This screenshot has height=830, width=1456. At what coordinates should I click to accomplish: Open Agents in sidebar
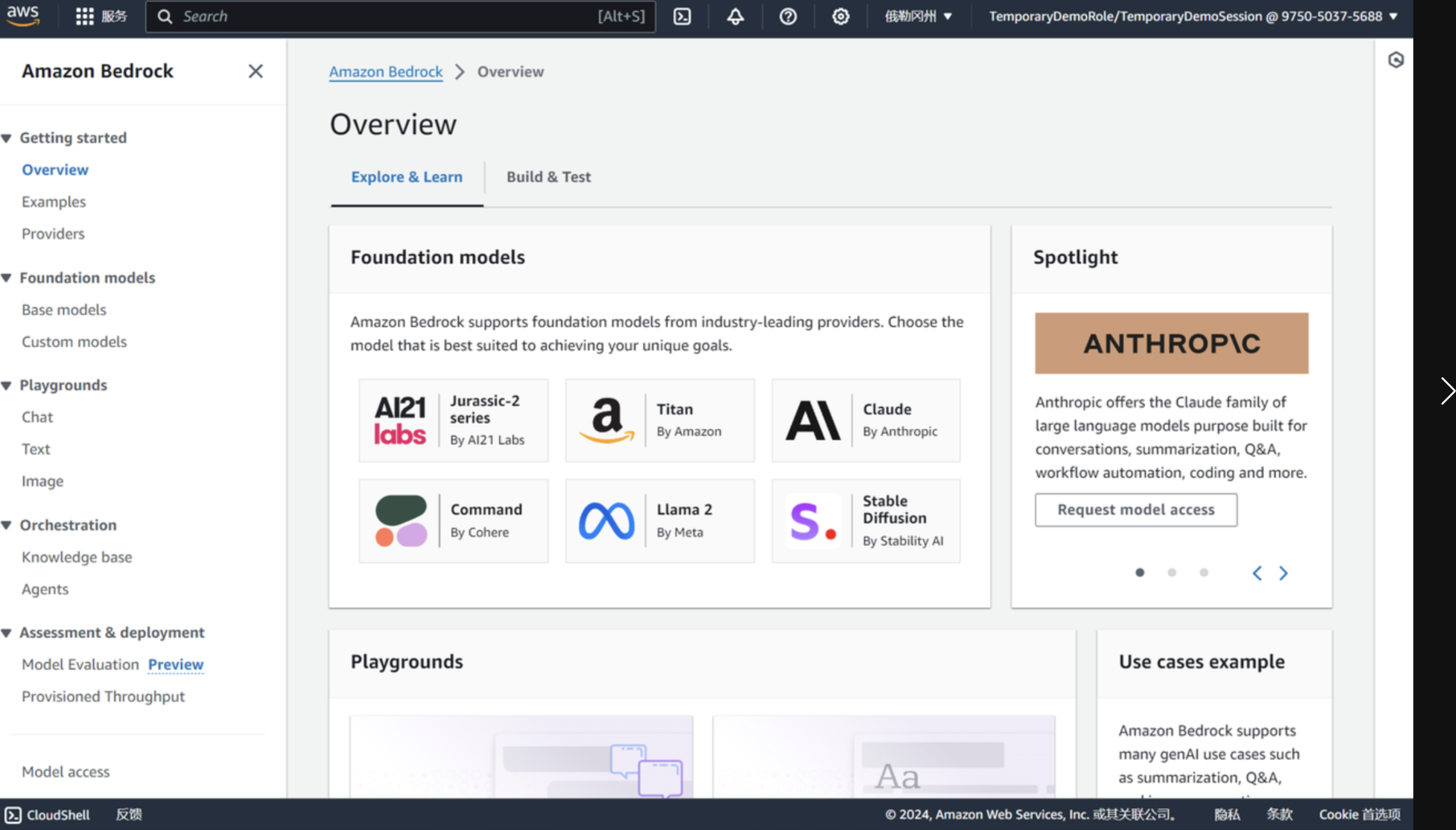tap(45, 589)
